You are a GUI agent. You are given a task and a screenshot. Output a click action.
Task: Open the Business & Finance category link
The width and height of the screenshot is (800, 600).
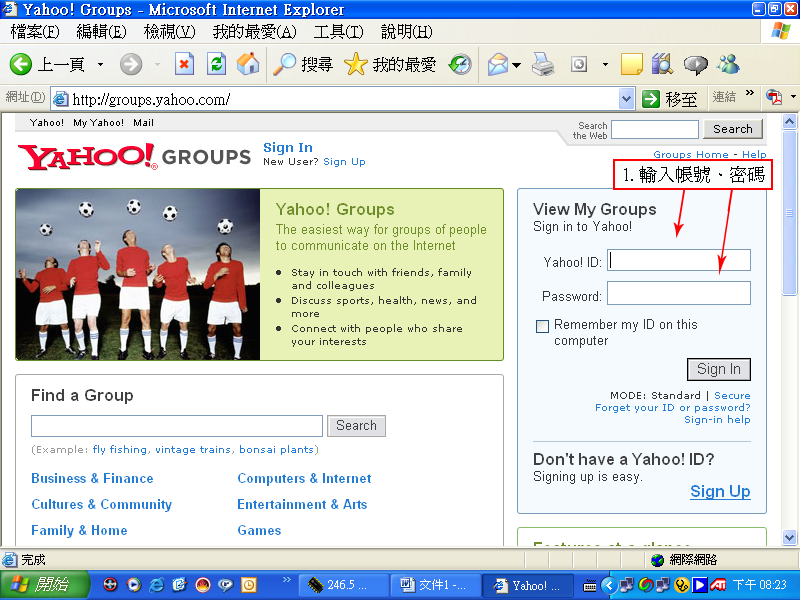pyautogui.click(x=92, y=479)
